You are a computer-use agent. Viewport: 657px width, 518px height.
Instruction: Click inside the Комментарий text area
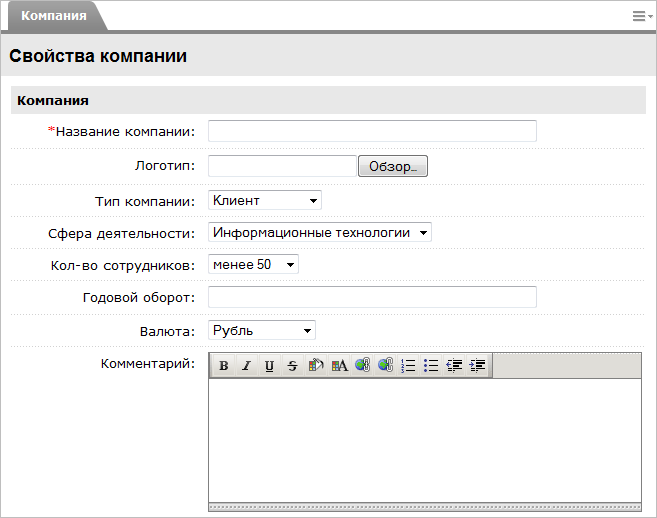tap(424, 438)
